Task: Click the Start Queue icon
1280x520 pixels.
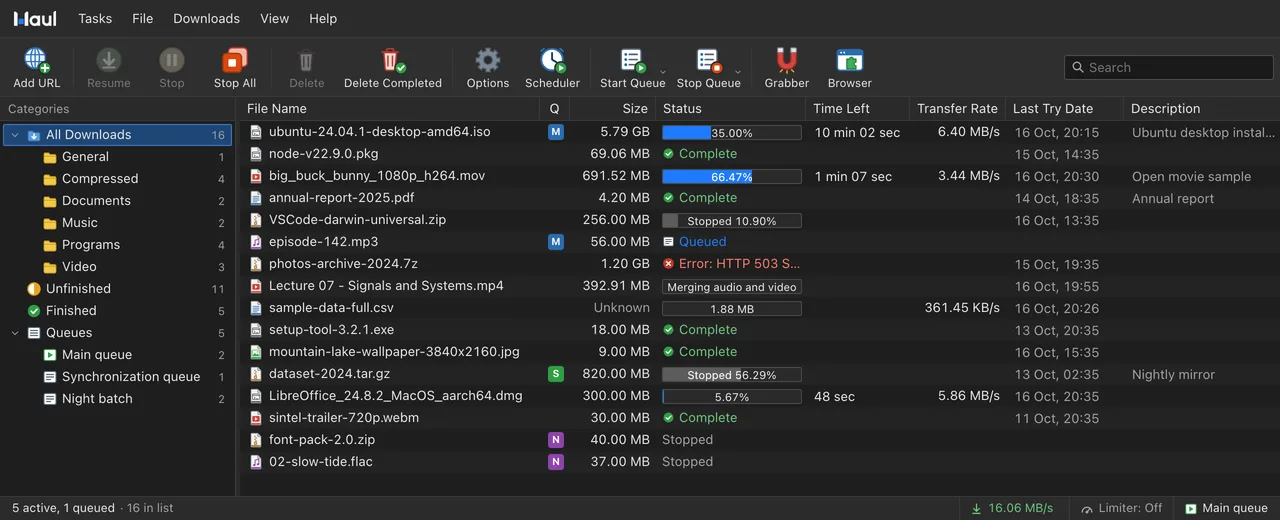Action: click(x=632, y=61)
